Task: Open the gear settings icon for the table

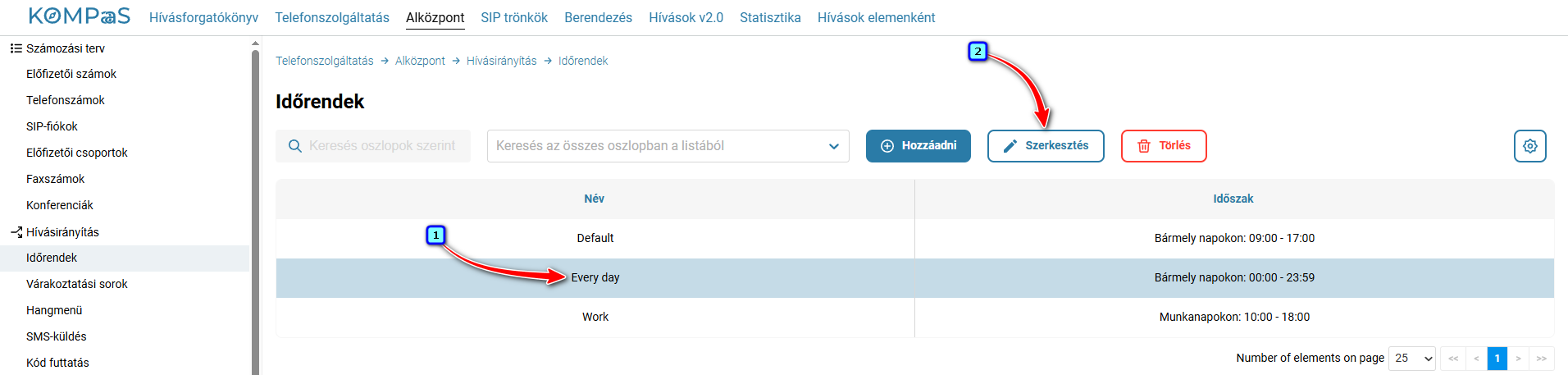Action: tap(1529, 146)
